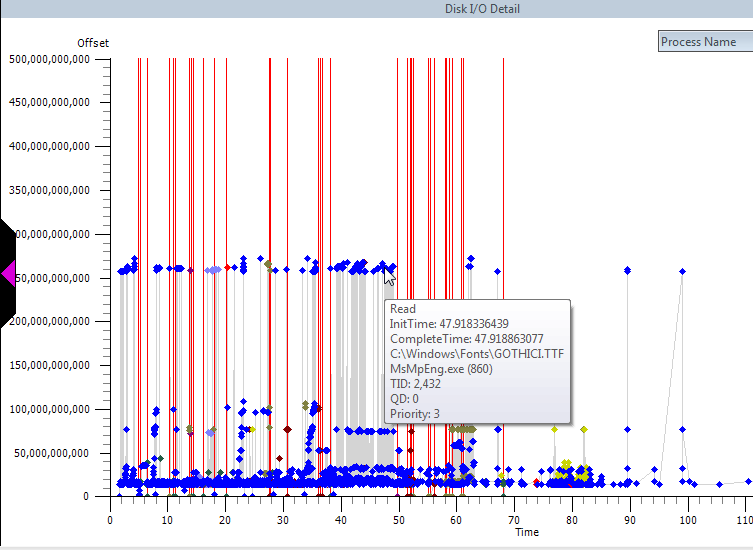Click the Offset axis label
The height and width of the screenshot is (550, 753).
[x=93, y=43]
